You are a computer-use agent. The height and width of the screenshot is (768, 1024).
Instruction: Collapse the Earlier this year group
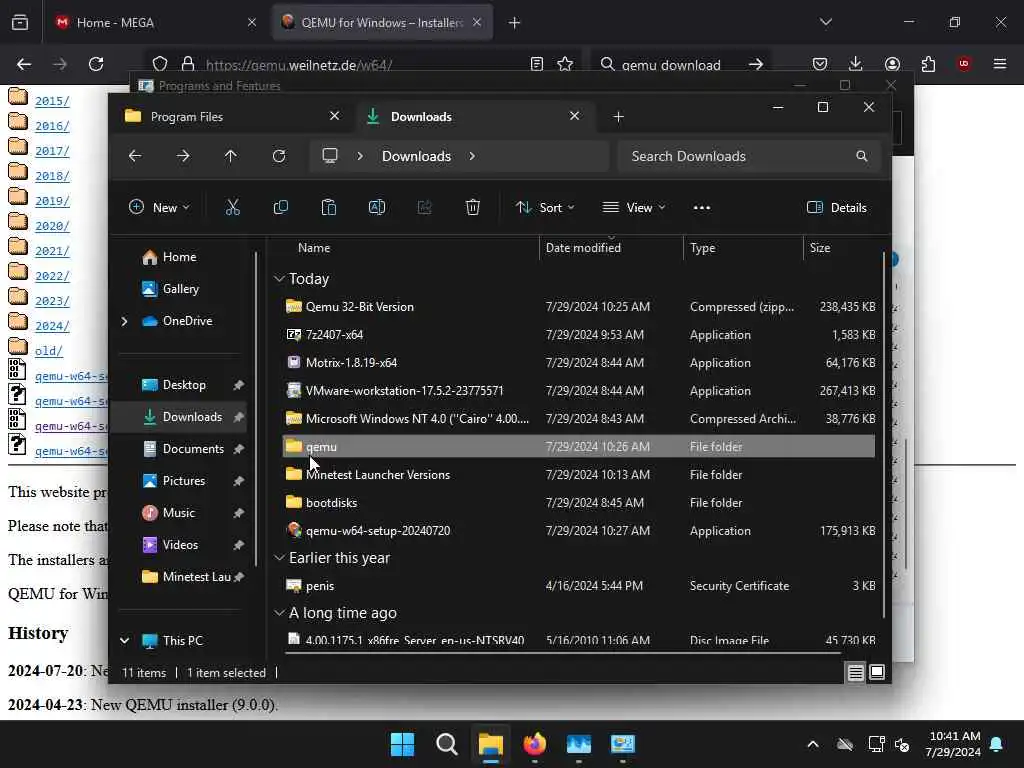(x=279, y=558)
